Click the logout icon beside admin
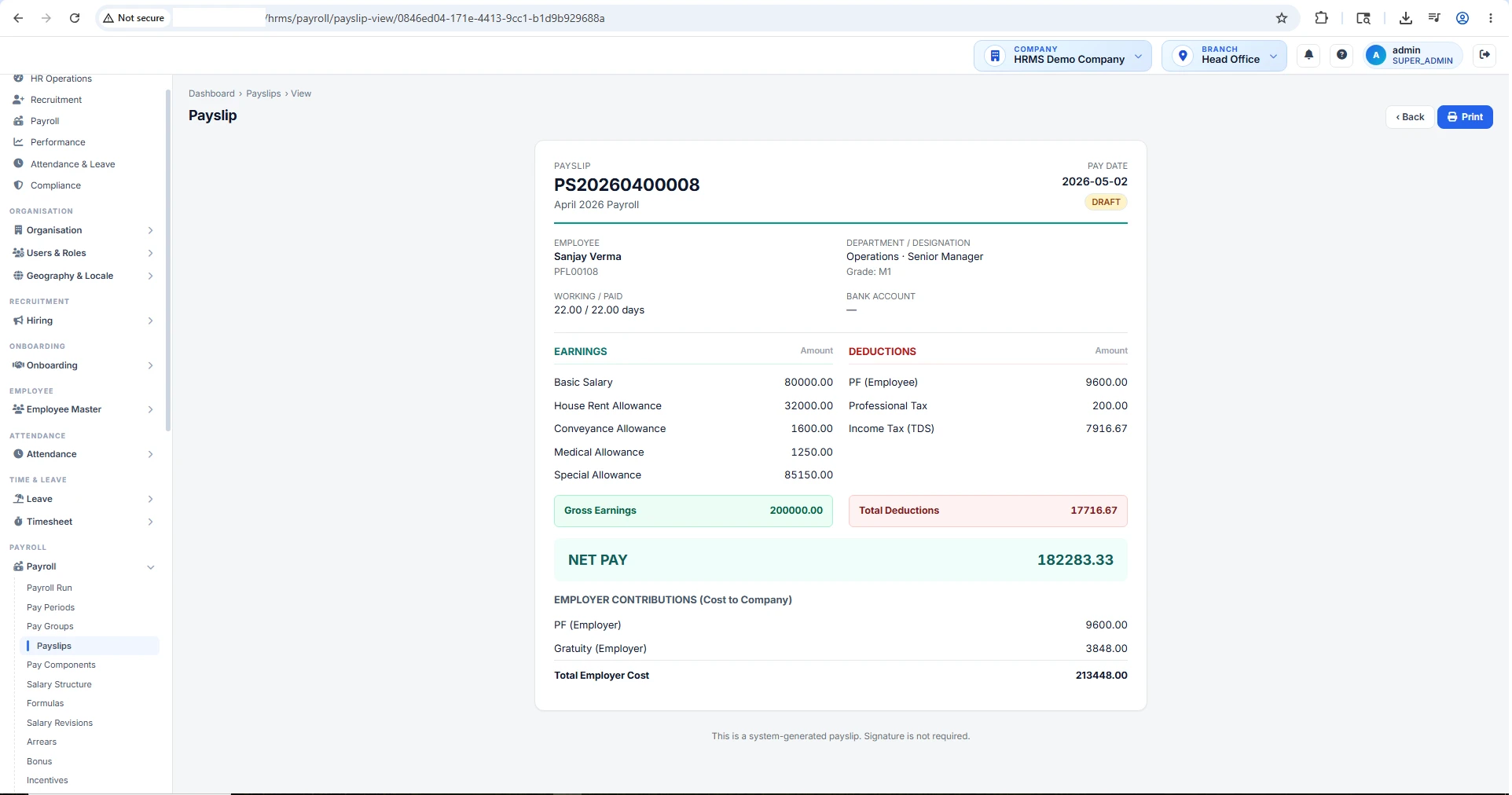 click(x=1484, y=55)
